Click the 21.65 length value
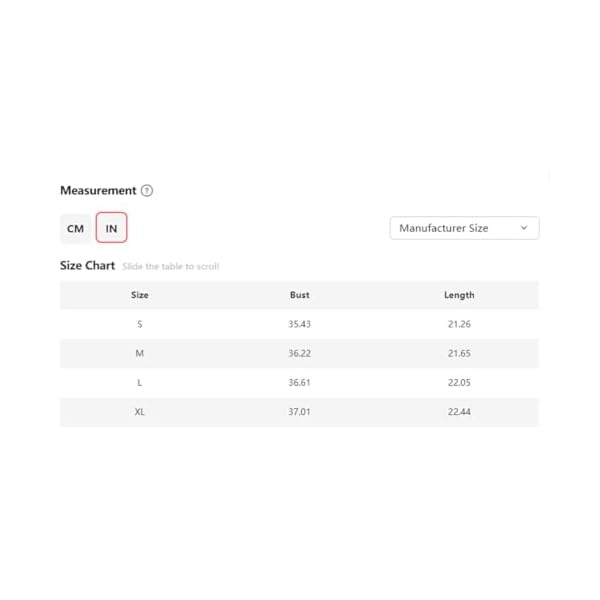The image size is (600, 600). tap(459, 353)
